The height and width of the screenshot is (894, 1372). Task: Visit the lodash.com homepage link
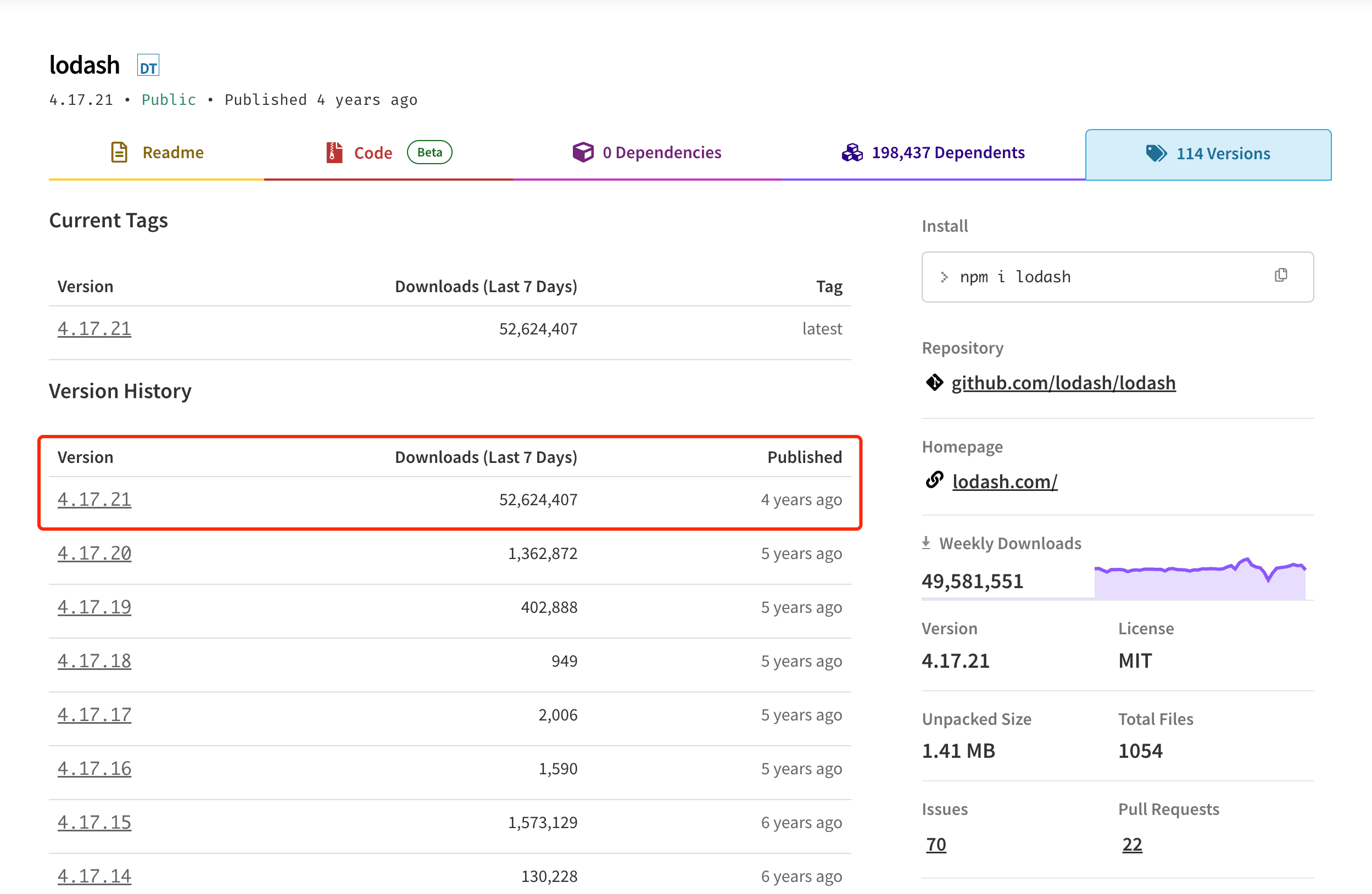pos(1005,481)
